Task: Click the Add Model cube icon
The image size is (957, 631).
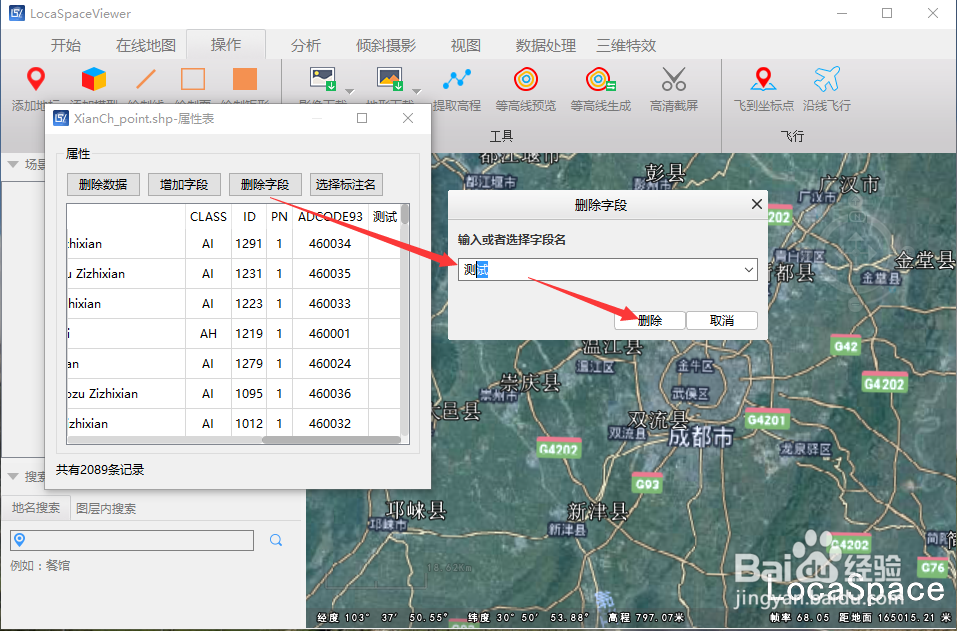Action: click(93, 79)
